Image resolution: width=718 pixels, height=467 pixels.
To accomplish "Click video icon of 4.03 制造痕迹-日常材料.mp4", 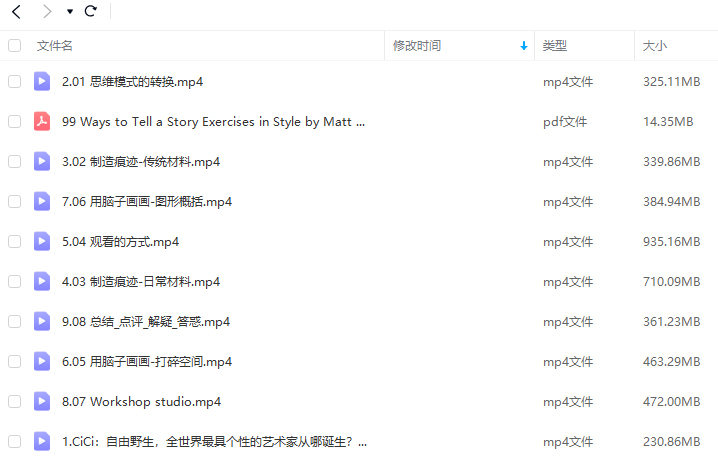I will [x=42, y=282].
